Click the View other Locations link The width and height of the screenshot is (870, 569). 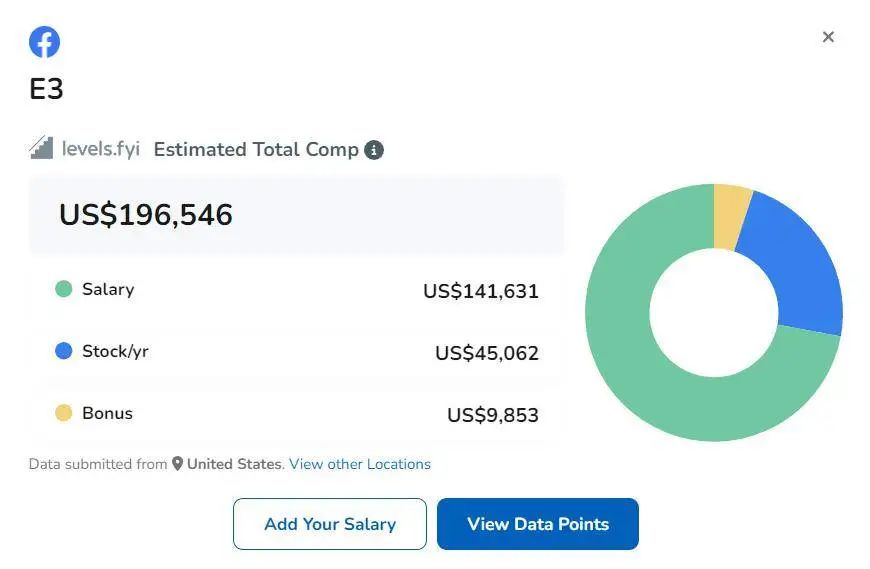pos(360,464)
